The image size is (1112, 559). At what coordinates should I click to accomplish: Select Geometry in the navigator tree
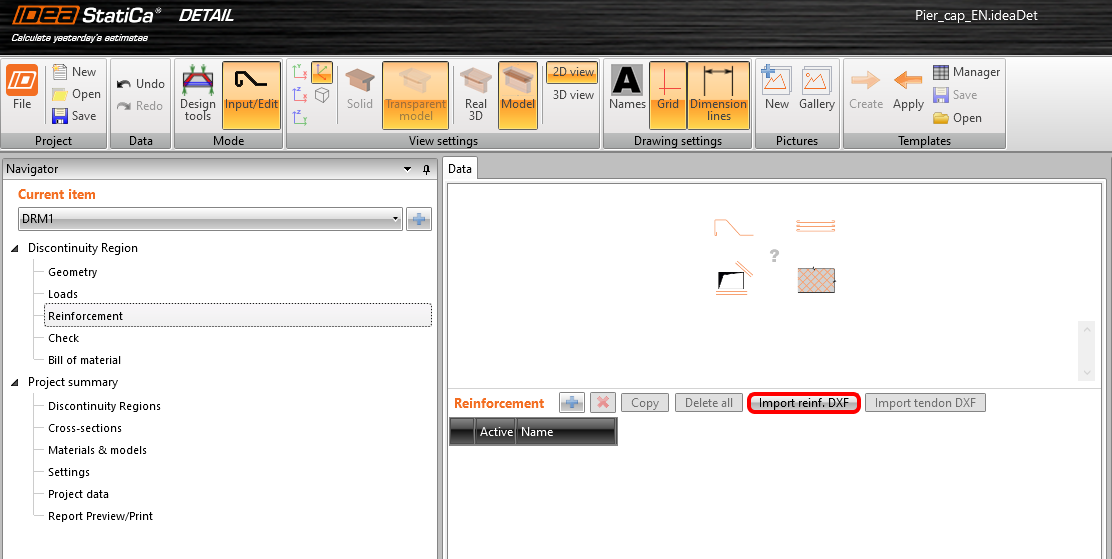(x=72, y=272)
